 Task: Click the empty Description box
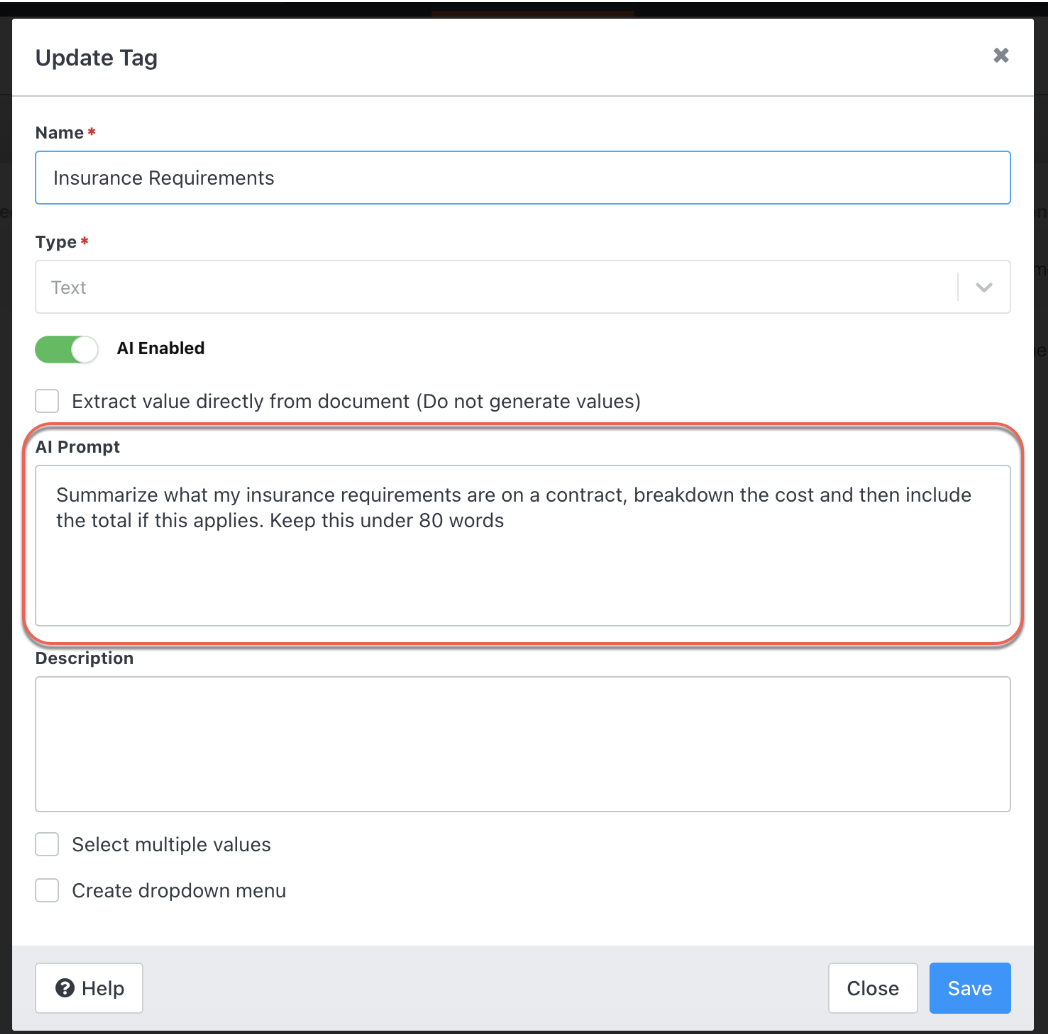pos(522,744)
